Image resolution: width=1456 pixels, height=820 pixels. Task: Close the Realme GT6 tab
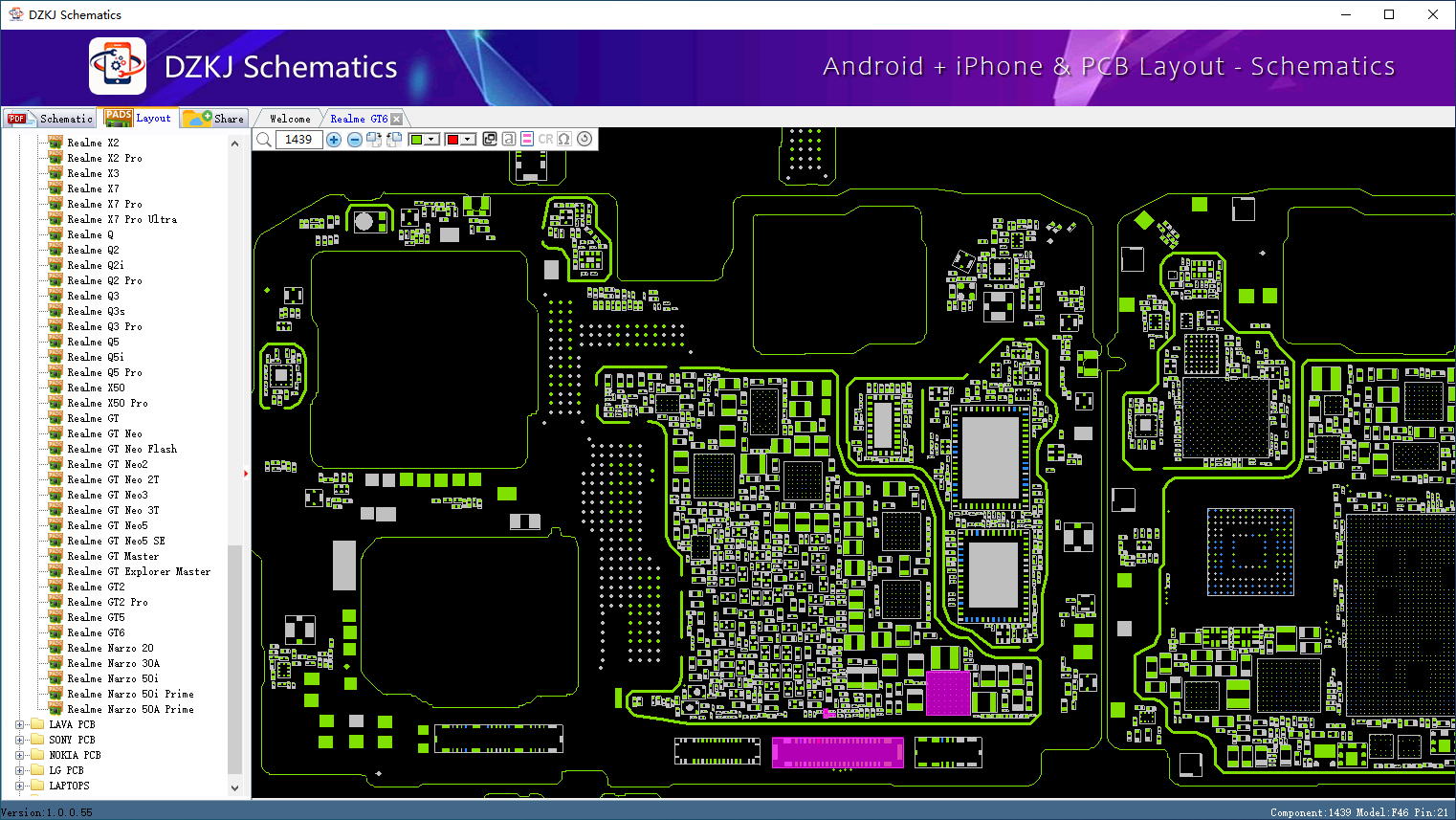[x=397, y=119]
